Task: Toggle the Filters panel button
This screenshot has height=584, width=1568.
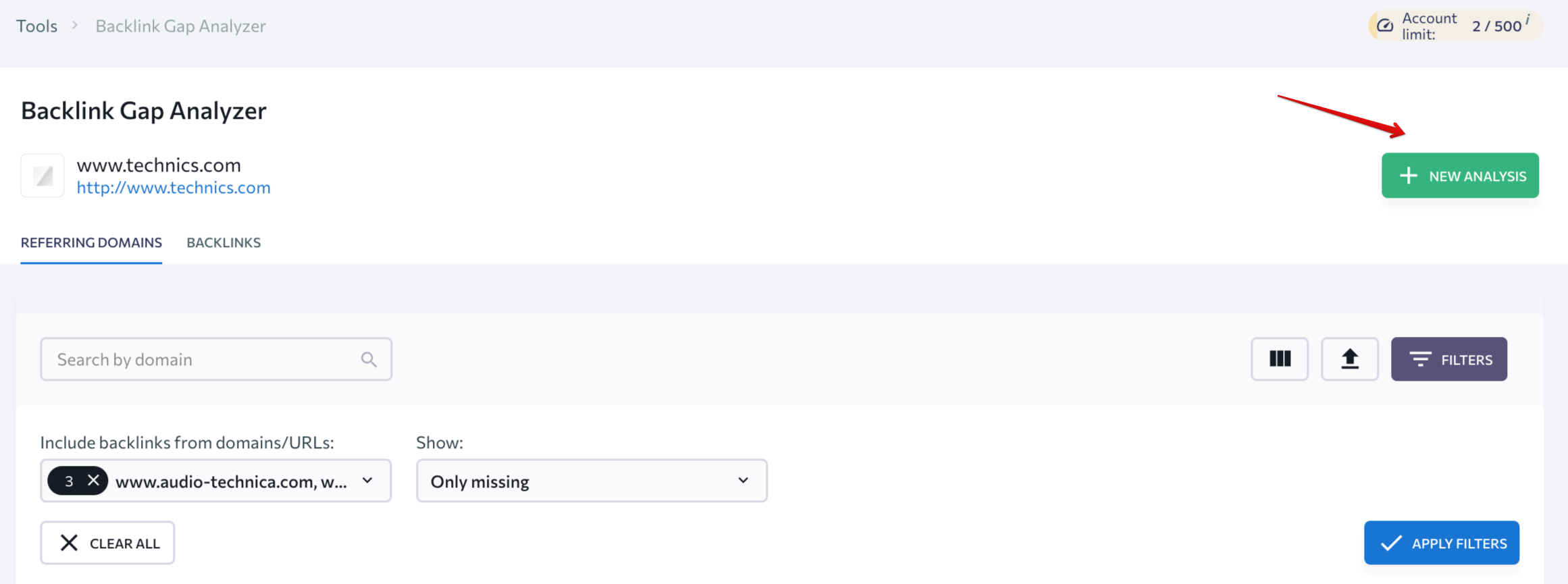Action: (x=1448, y=359)
